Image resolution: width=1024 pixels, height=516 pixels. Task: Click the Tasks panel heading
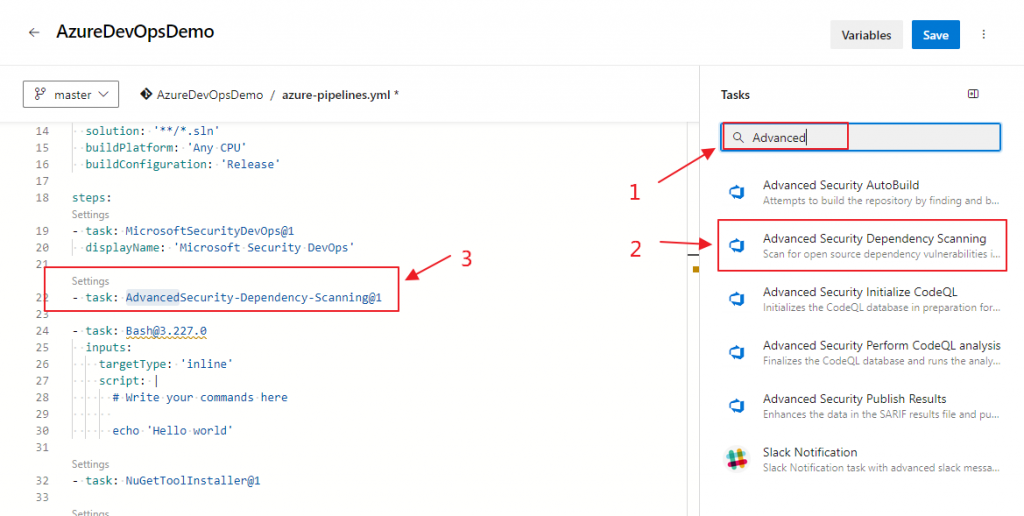coord(735,95)
